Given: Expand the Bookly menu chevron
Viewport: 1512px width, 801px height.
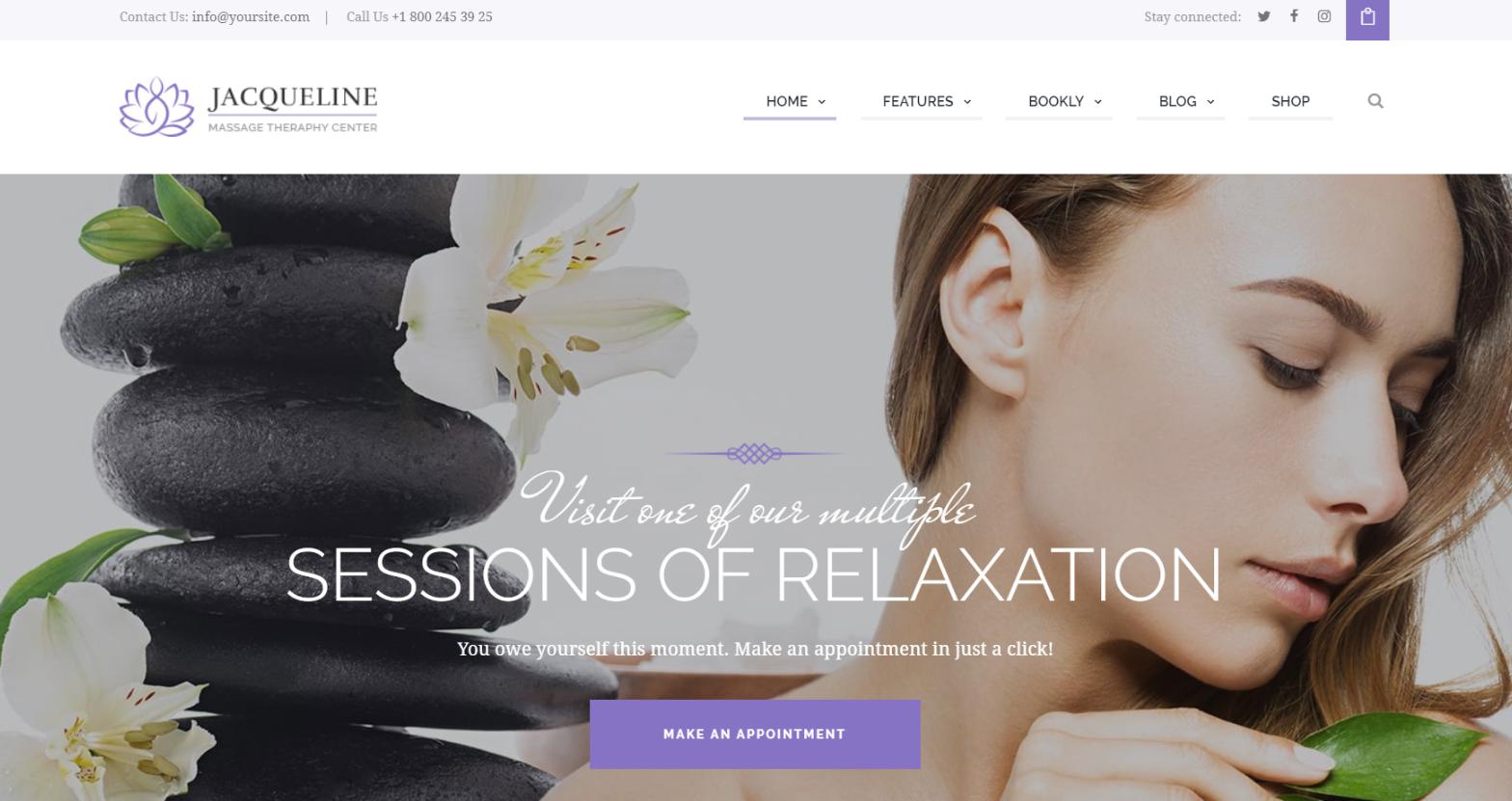Looking at the screenshot, I should pos(1097,102).
